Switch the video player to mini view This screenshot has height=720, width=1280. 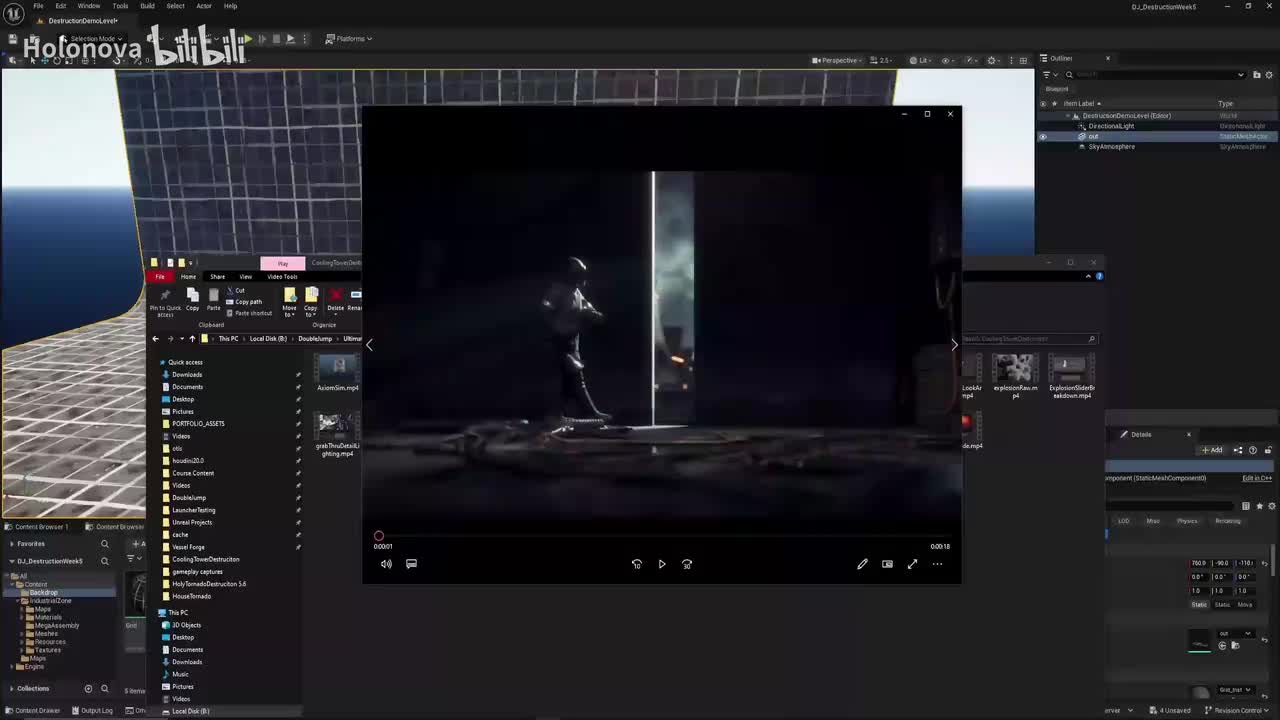(887, 564)
